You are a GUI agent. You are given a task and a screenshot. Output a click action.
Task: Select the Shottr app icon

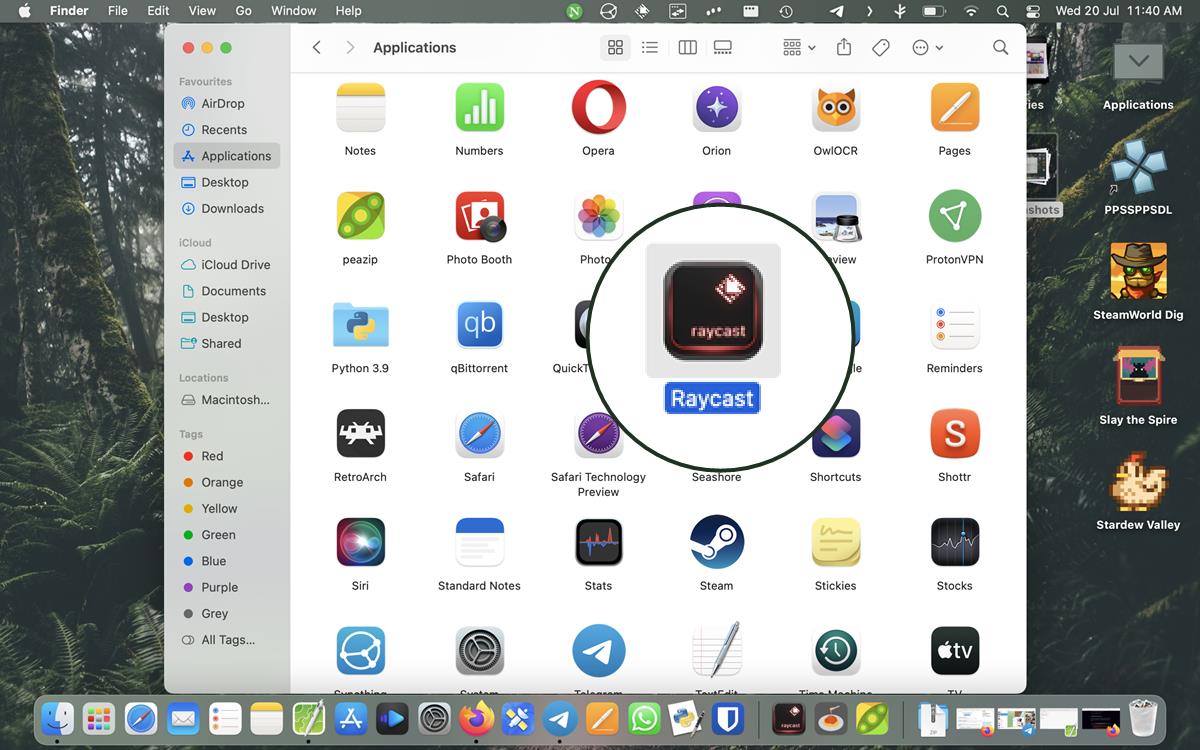[x=954, y=434]
